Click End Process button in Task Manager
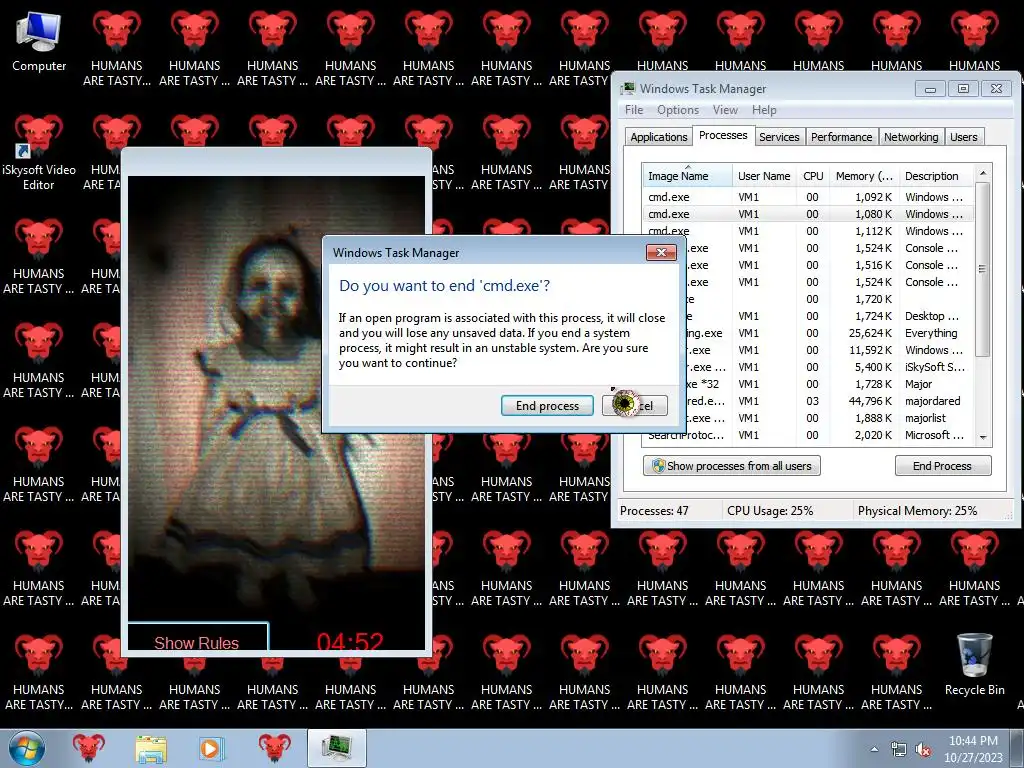Viewport: 1024px width, 768px height. (x=942, y=466)
